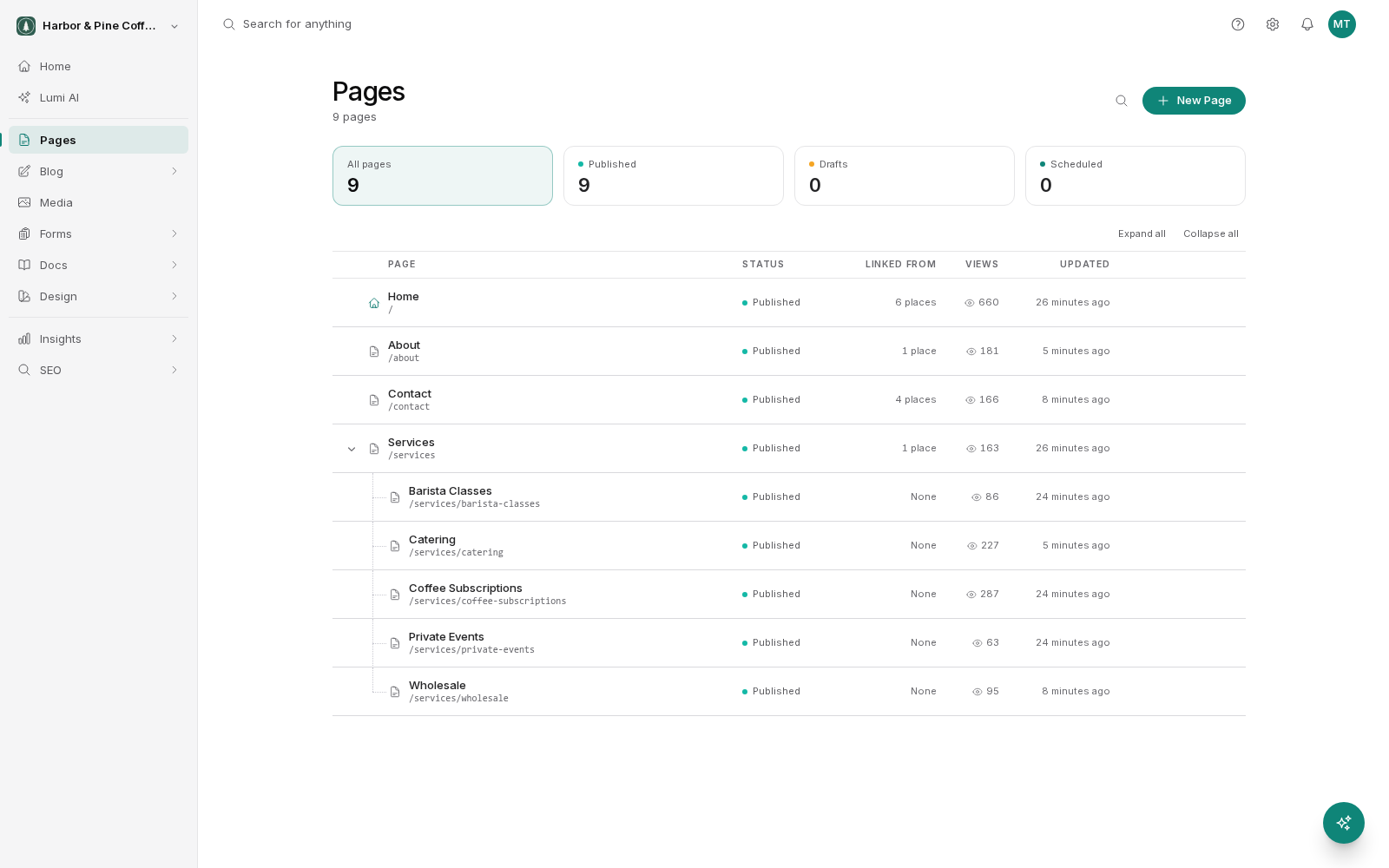Select Pages in the sidebar

(98, 140)
